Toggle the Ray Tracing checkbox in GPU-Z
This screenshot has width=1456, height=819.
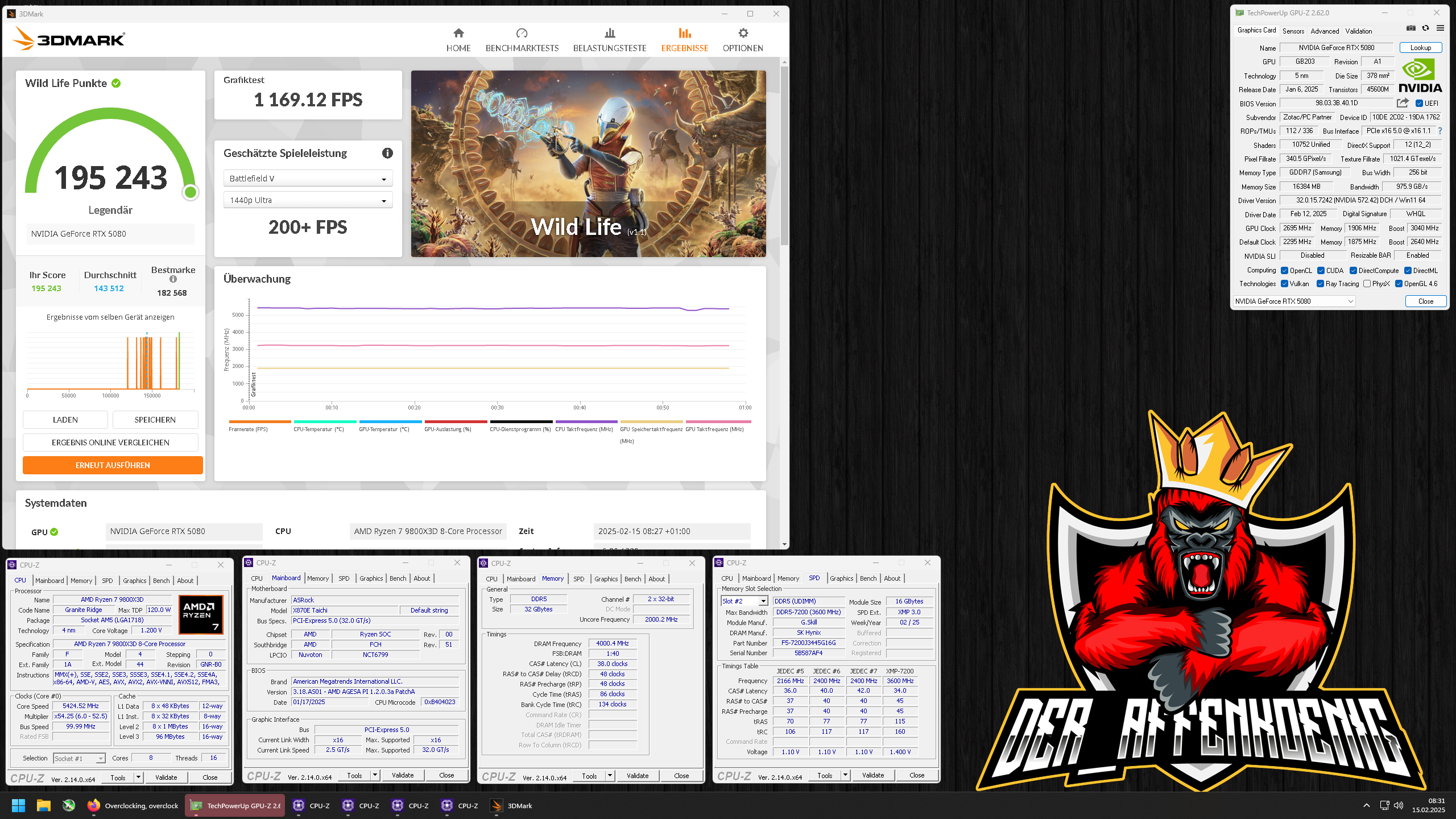tap(1320, 284)
